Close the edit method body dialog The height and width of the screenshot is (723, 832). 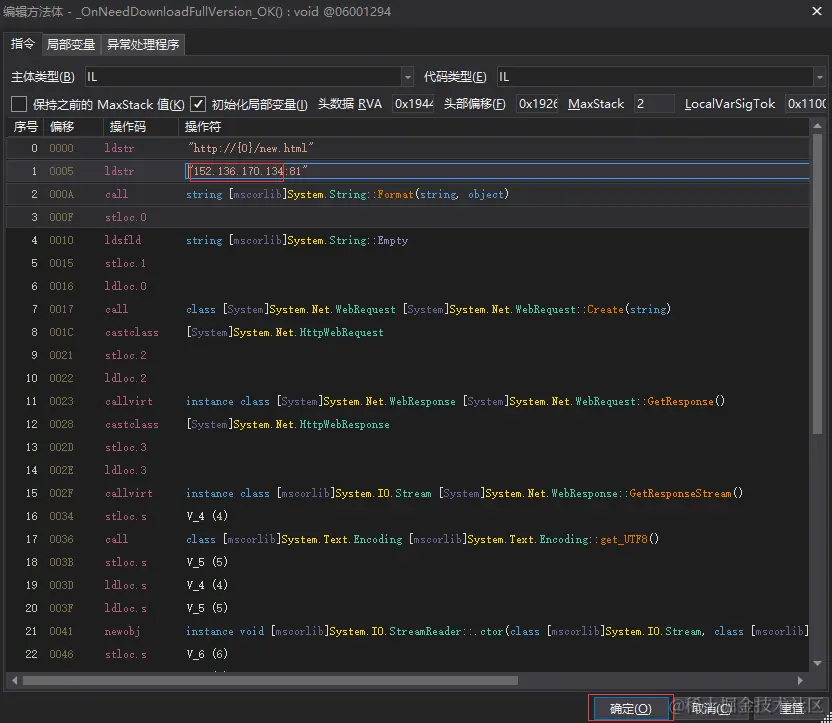[x=815, y=12]
